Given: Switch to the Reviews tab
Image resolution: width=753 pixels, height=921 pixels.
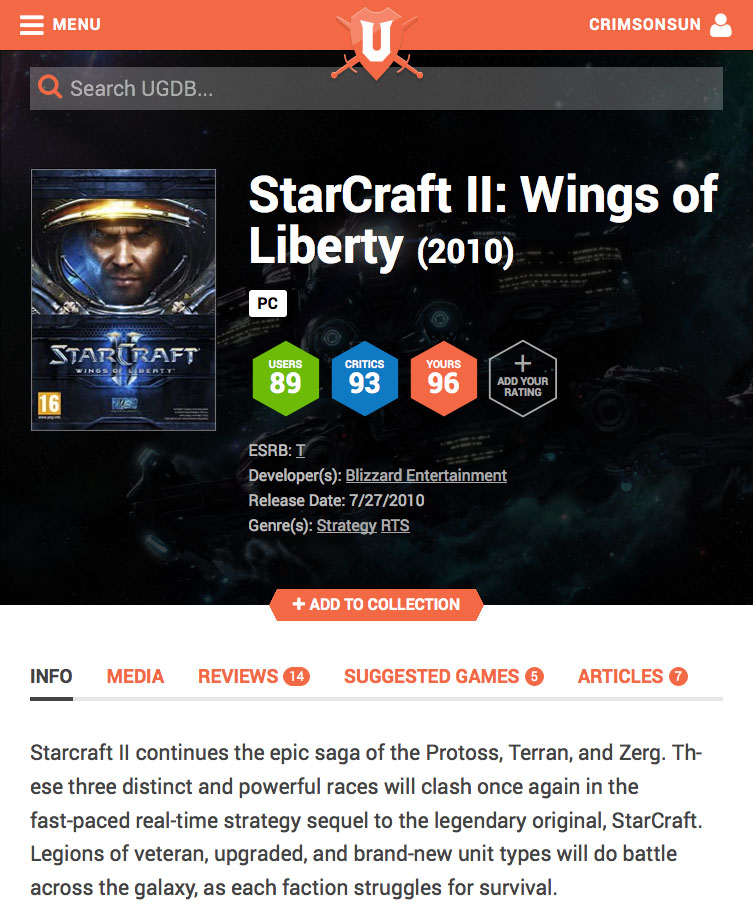Looking at the screenshot, I should (x=254, y=676).
